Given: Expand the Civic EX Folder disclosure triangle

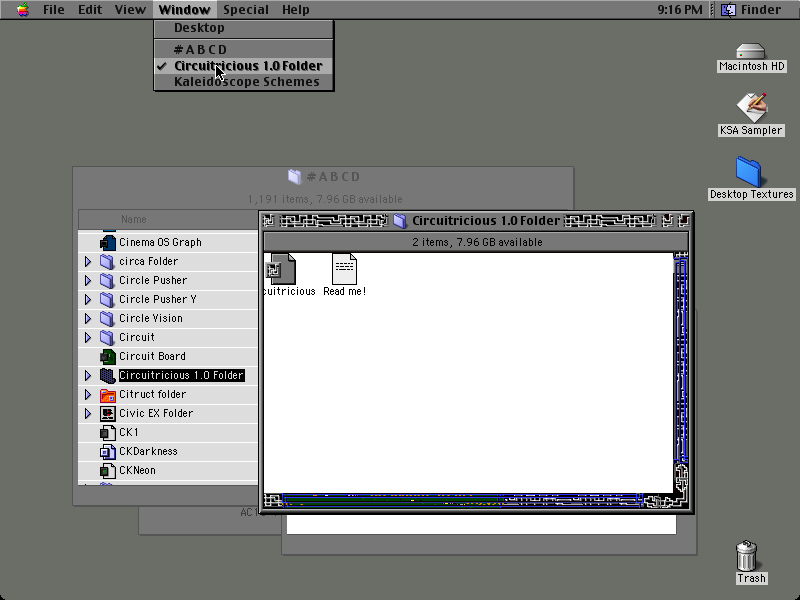Looking at the screenshot, I should tap(88, 413).
